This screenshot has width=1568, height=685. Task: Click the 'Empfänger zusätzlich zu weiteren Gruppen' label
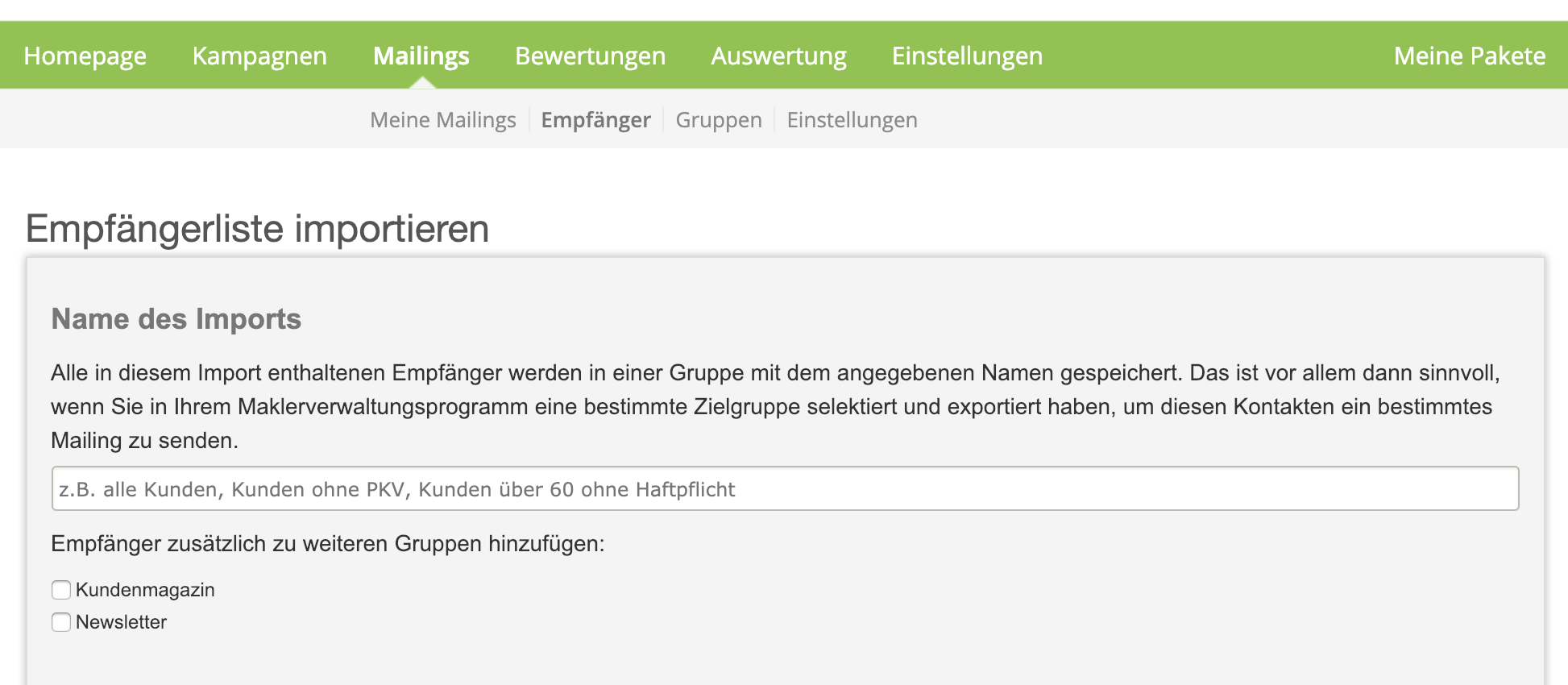[327, 544]
